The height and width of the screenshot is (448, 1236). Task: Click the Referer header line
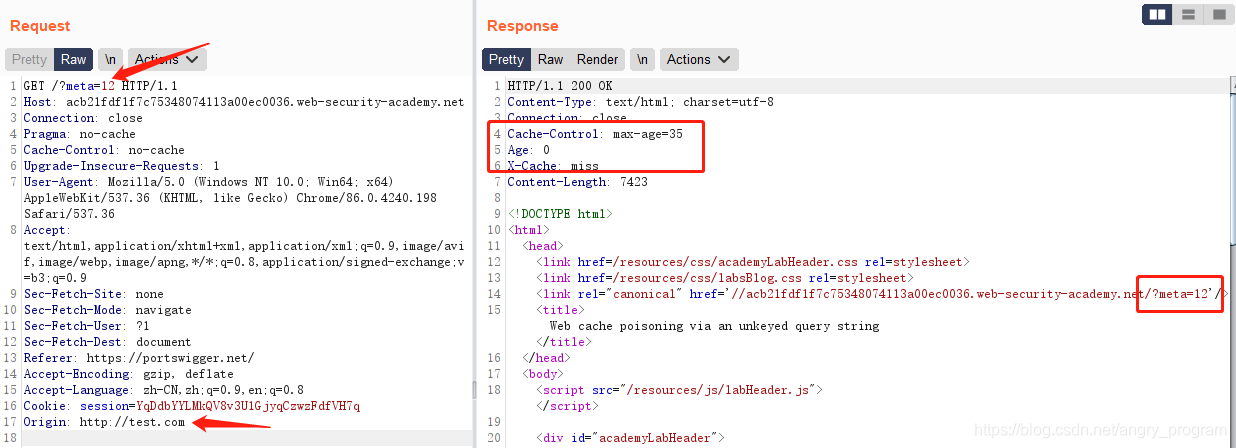[x=138, y=358]
